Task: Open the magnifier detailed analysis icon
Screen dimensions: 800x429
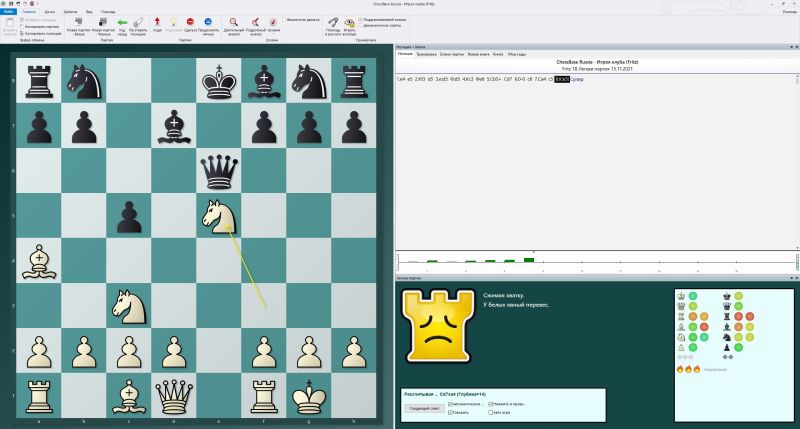Action: (x=232, y=21)
